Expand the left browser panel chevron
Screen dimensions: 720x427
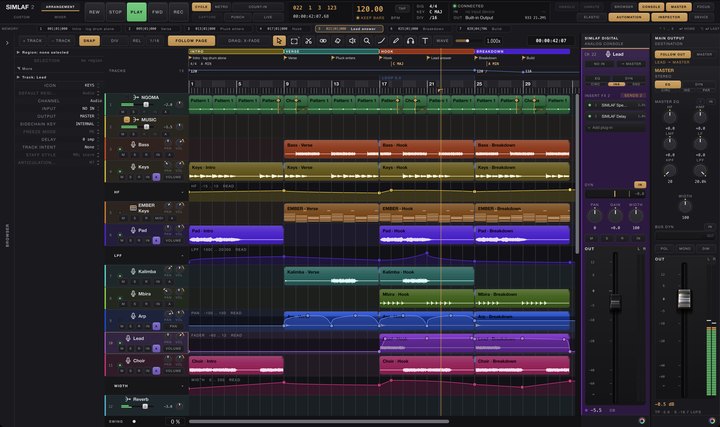pyautogui.click(x=7, y=43)
